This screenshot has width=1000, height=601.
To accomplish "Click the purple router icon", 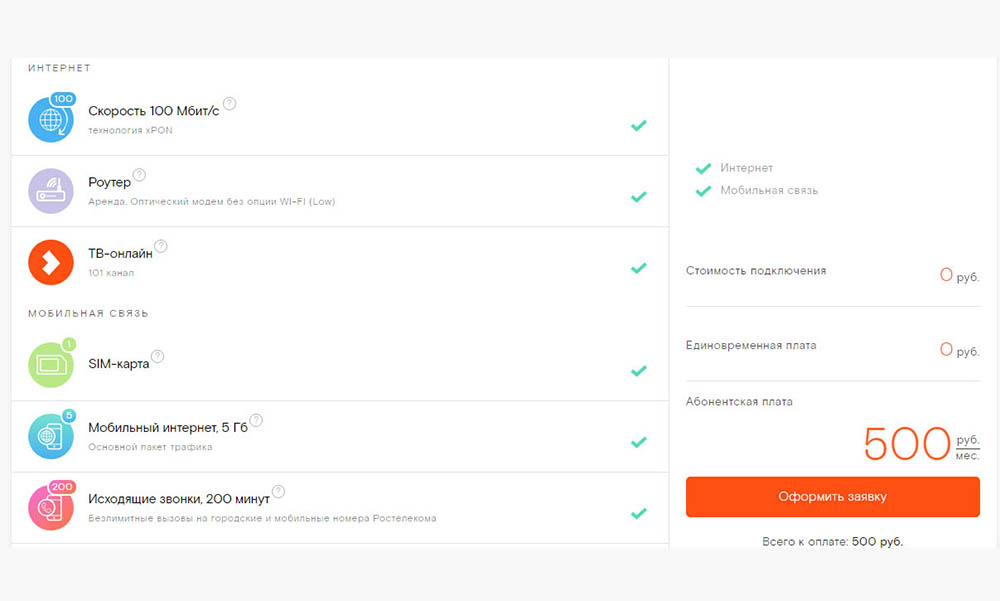I will point(50,191).
